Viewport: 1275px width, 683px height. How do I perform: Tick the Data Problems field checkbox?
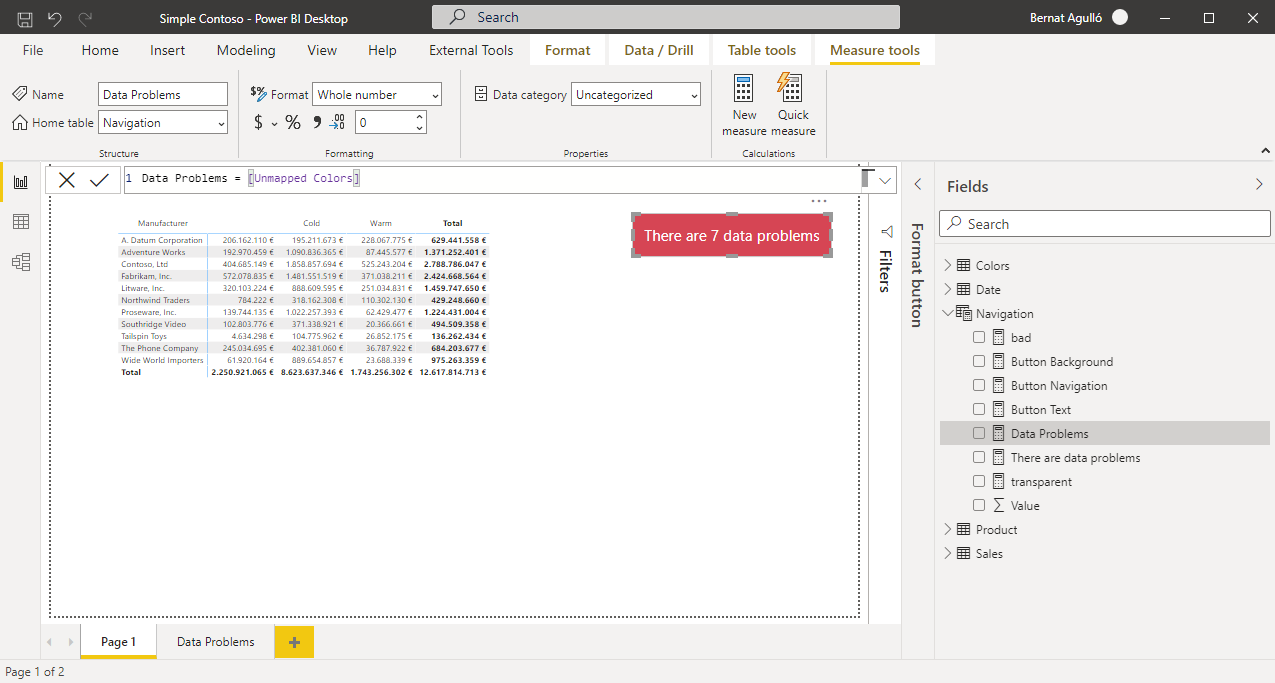pyautogui.click(x=979, y=434)
